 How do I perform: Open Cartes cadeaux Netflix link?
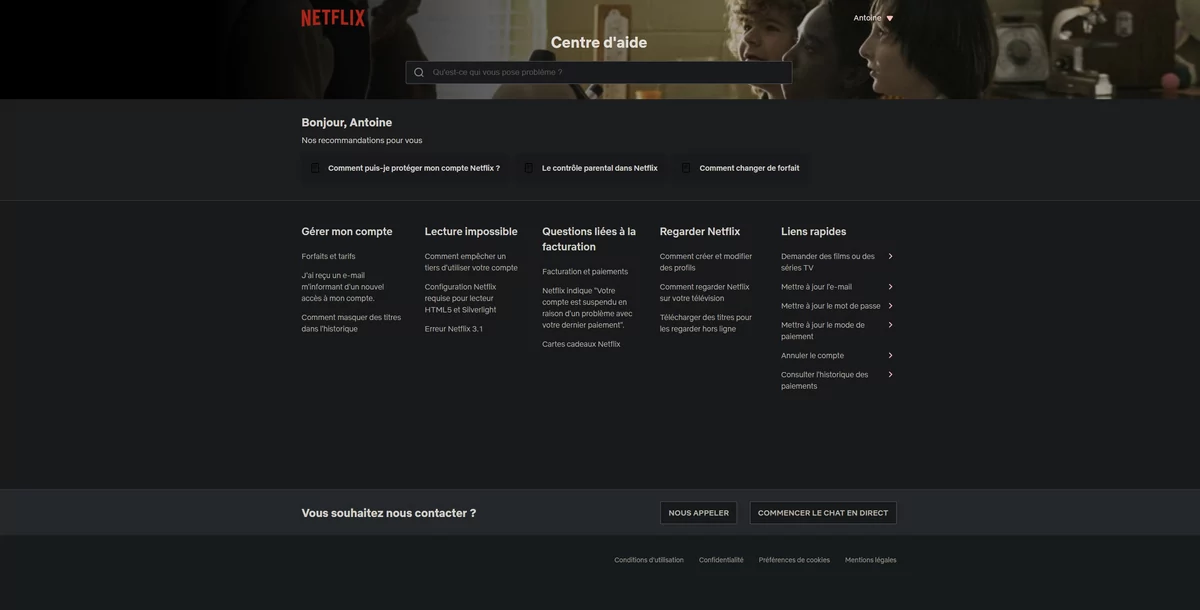pos(581,344)
